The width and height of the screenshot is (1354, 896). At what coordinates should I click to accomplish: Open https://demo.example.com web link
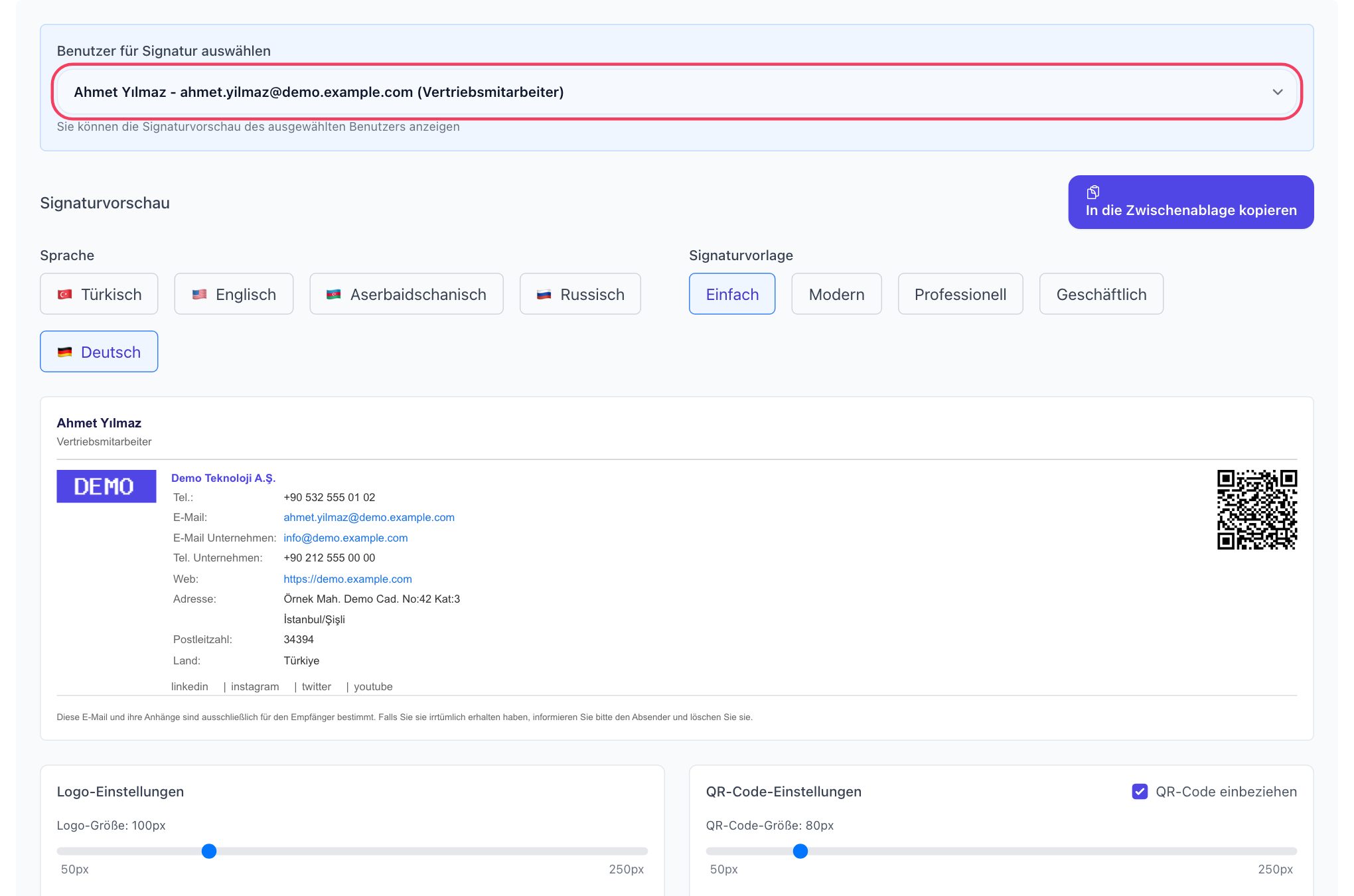click(348, 579)
